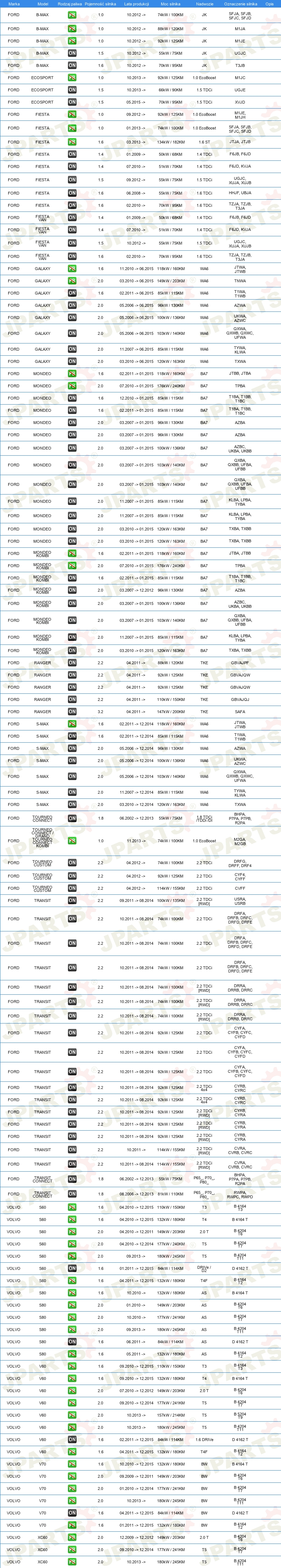Click engine code 'TNWA' in GALAXY row
The width and height of the screenshot is (281, 1568).
point(240,281)
